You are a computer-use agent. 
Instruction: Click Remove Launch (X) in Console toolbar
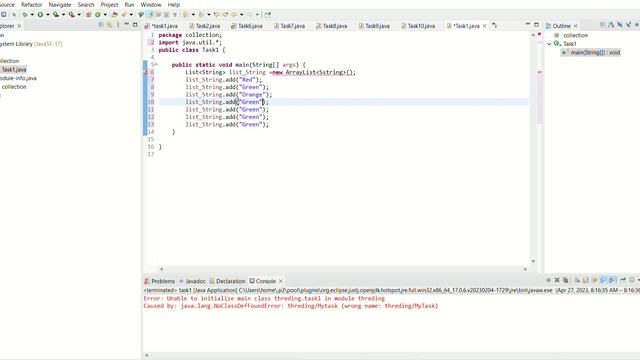557,280
